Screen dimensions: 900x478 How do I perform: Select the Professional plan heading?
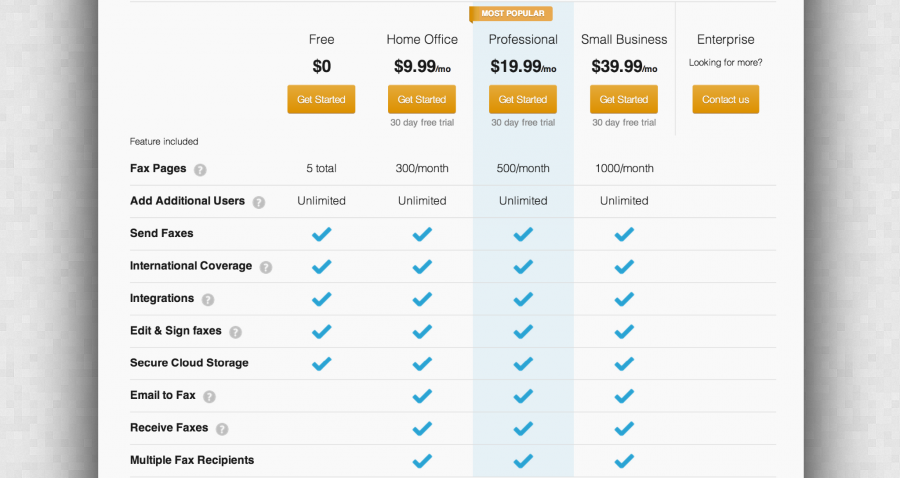pos(523,40)
